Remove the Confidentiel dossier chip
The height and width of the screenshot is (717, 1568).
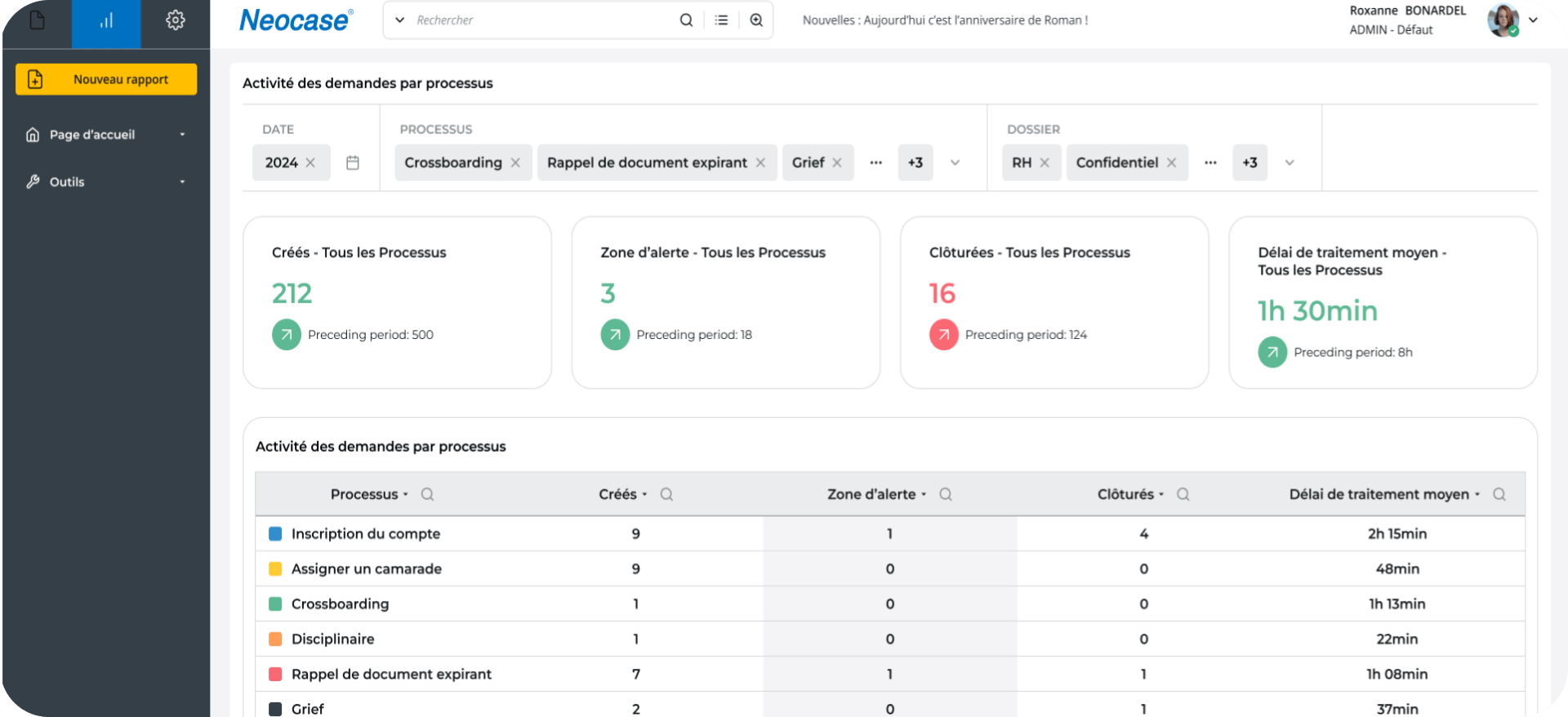tap(1172, 163)
